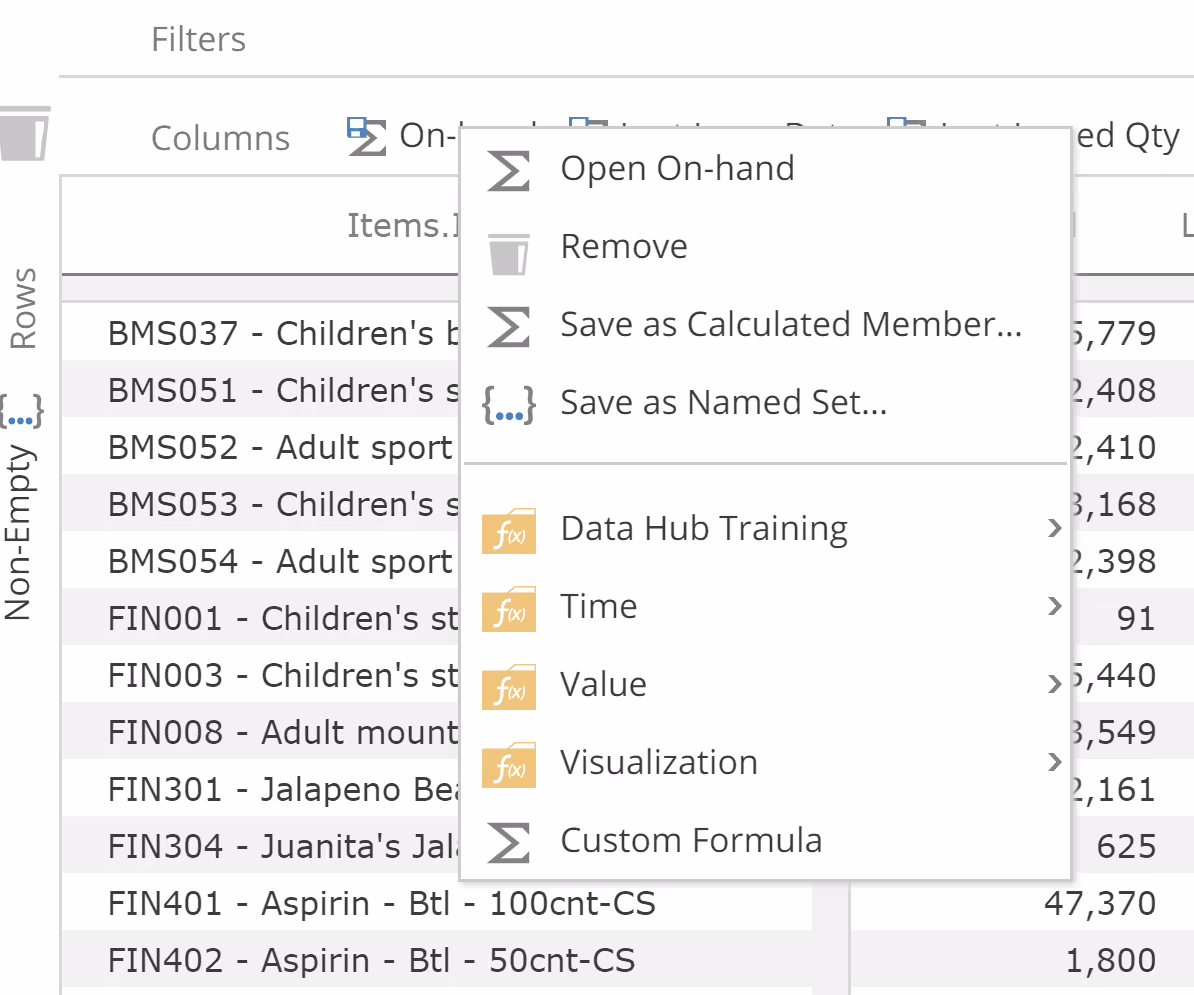Screen dimensions: 1194x995
Task: Click the sigma icon beside Open On-hand
Action: tap(508, 169)
